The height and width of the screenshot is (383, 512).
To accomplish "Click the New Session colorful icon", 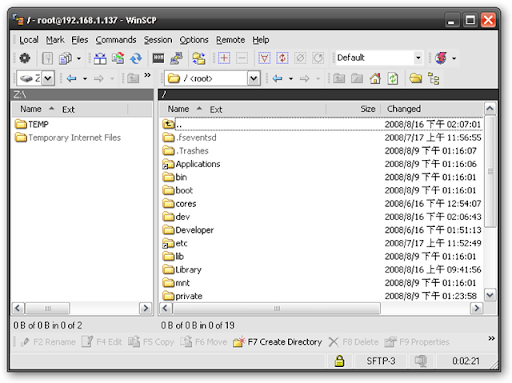I will 441,58.
